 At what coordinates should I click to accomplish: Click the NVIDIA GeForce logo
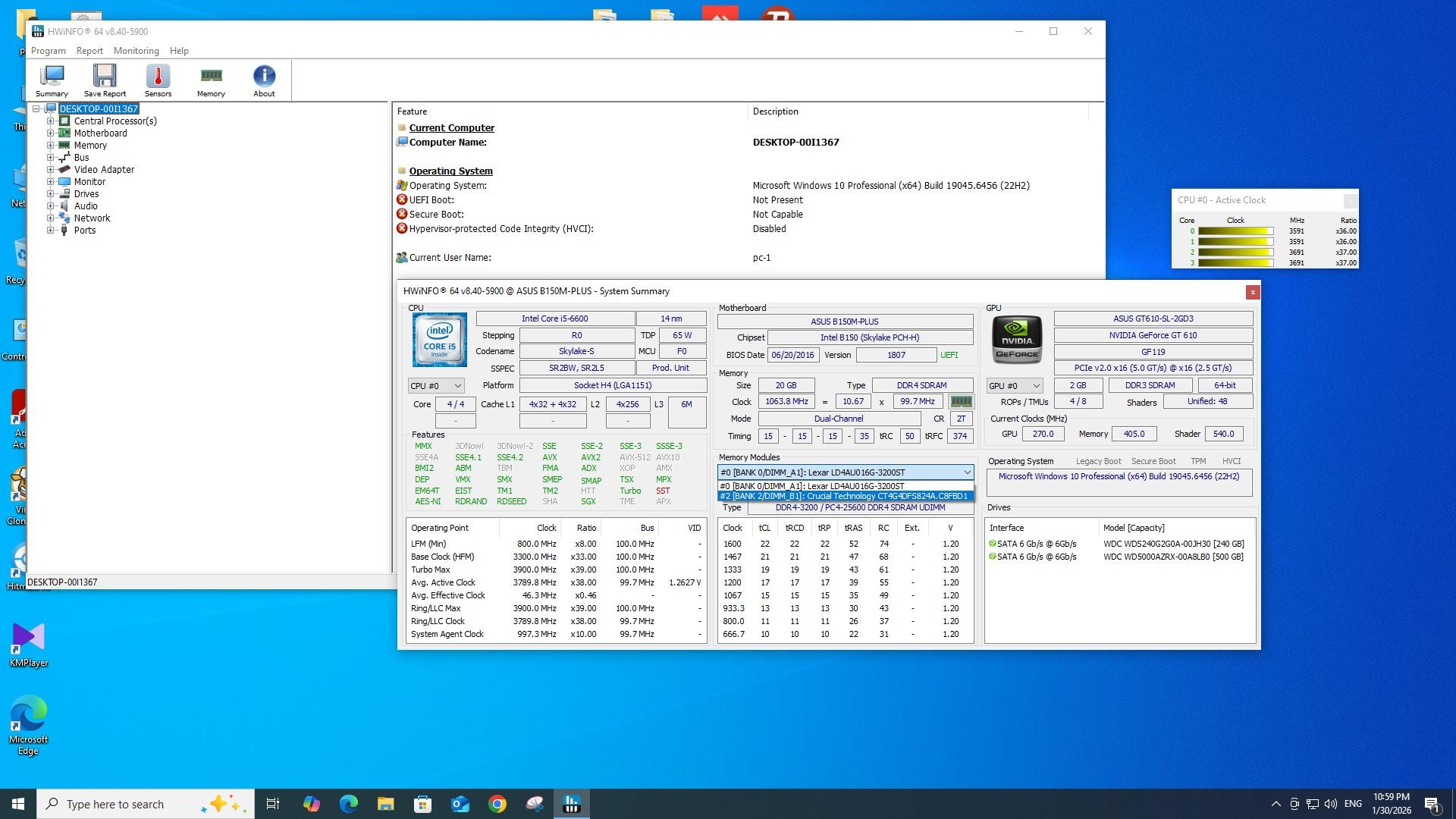(x=1017, y=340)
